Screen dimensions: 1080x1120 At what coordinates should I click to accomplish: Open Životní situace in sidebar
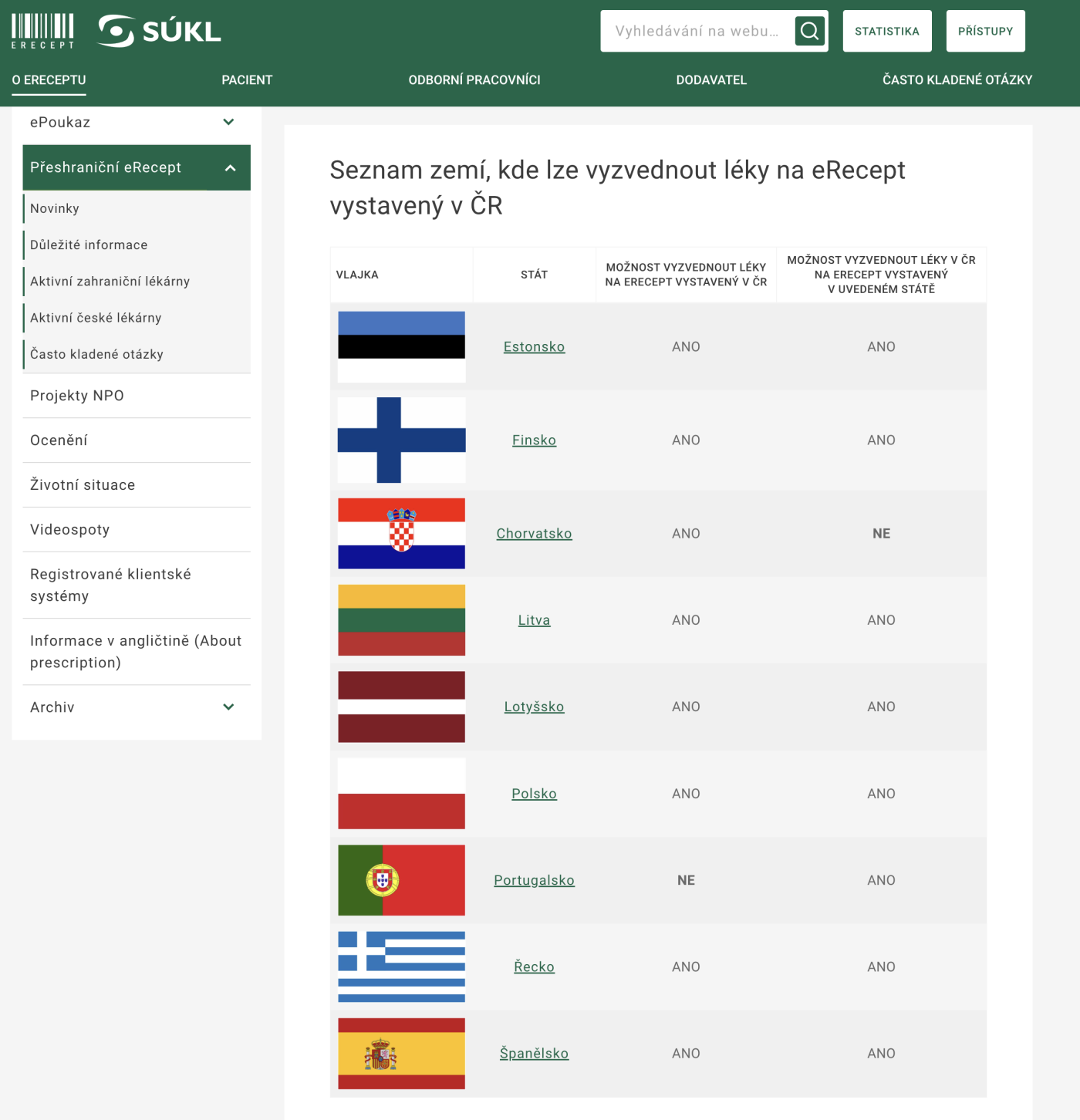tap(83, 485)
